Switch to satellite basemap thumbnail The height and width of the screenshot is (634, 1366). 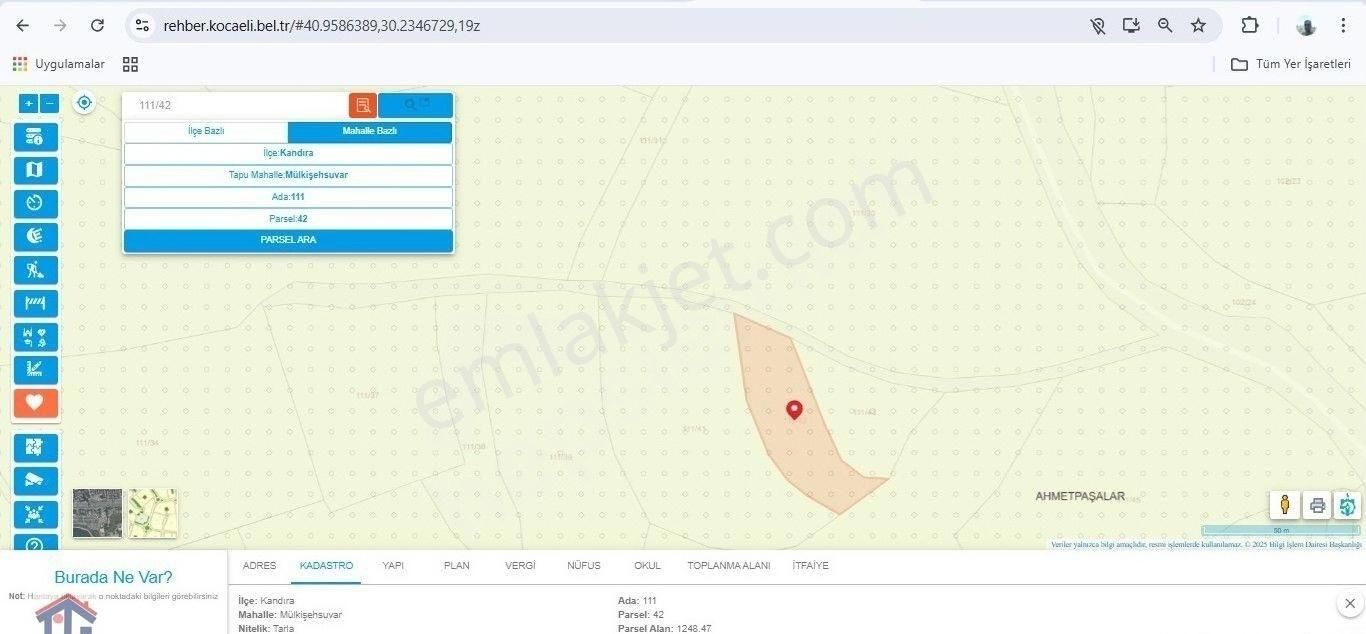(x=98, y=513)
